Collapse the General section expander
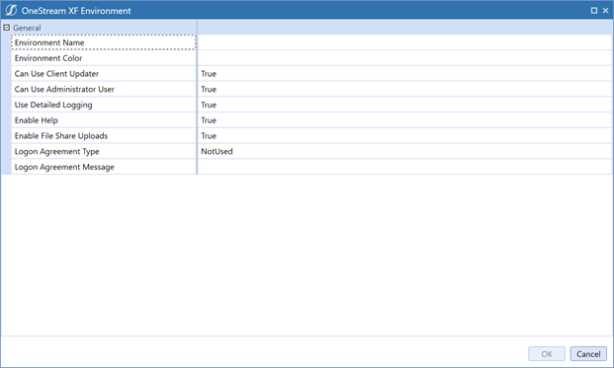Screen dimensions: 614x368 point(6,27)
